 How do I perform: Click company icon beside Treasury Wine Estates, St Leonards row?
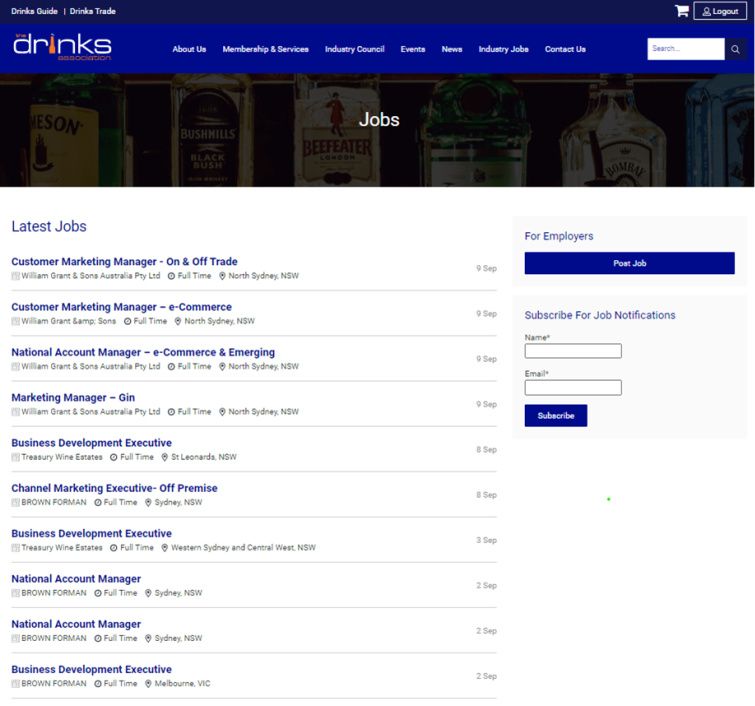coord(15,457)
